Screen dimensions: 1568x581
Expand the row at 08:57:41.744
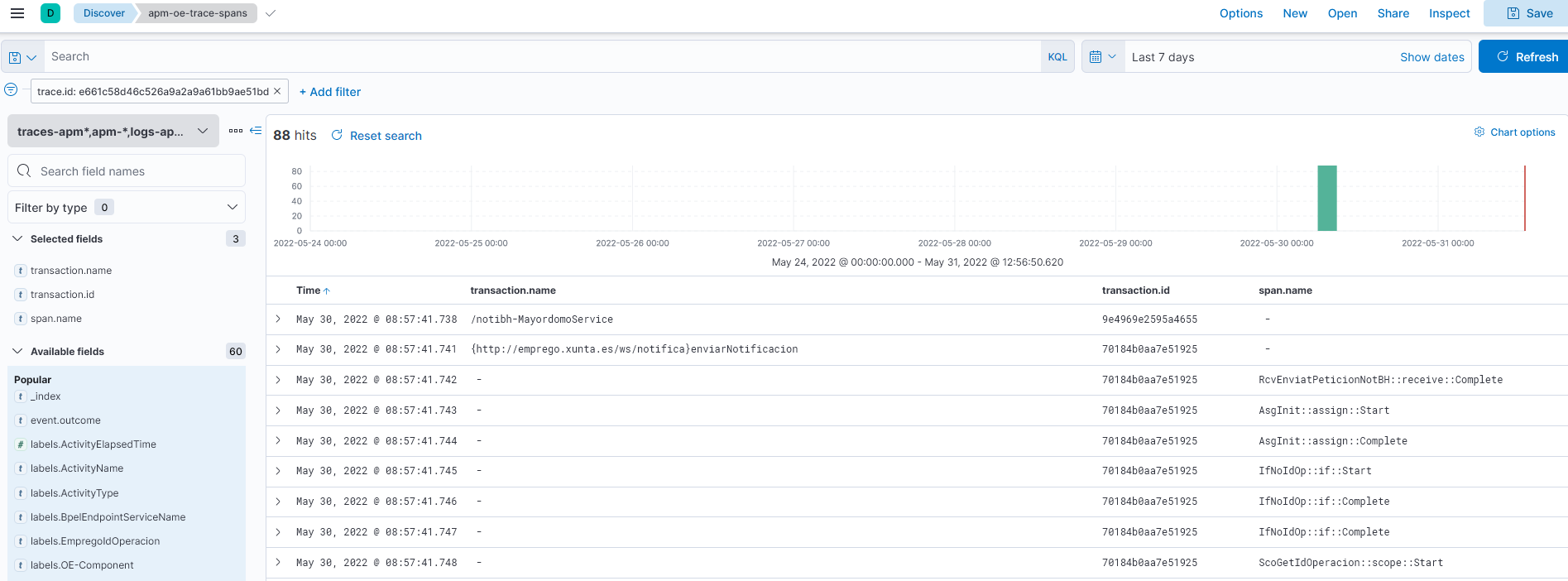[278, 440]
